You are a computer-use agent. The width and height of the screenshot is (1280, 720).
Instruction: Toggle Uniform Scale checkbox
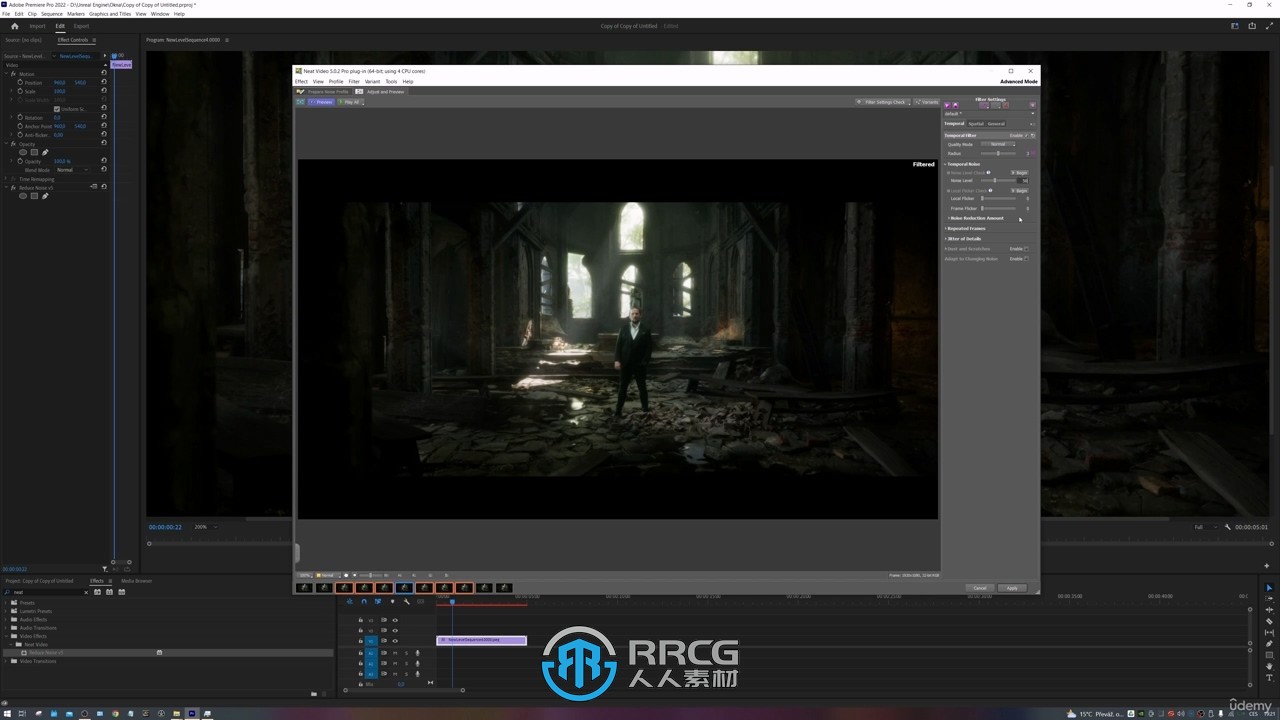57,109
